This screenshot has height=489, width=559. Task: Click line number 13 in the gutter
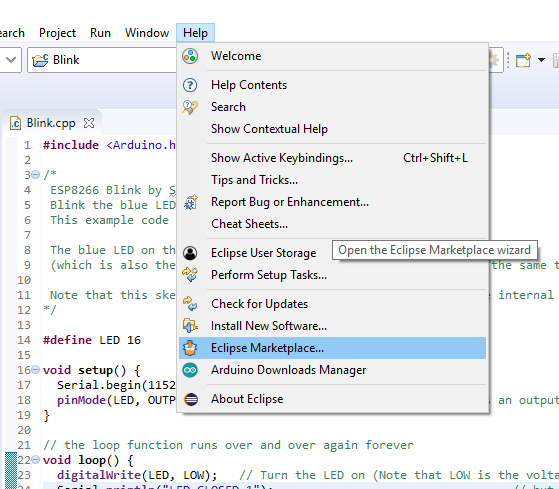coord(24,325)
